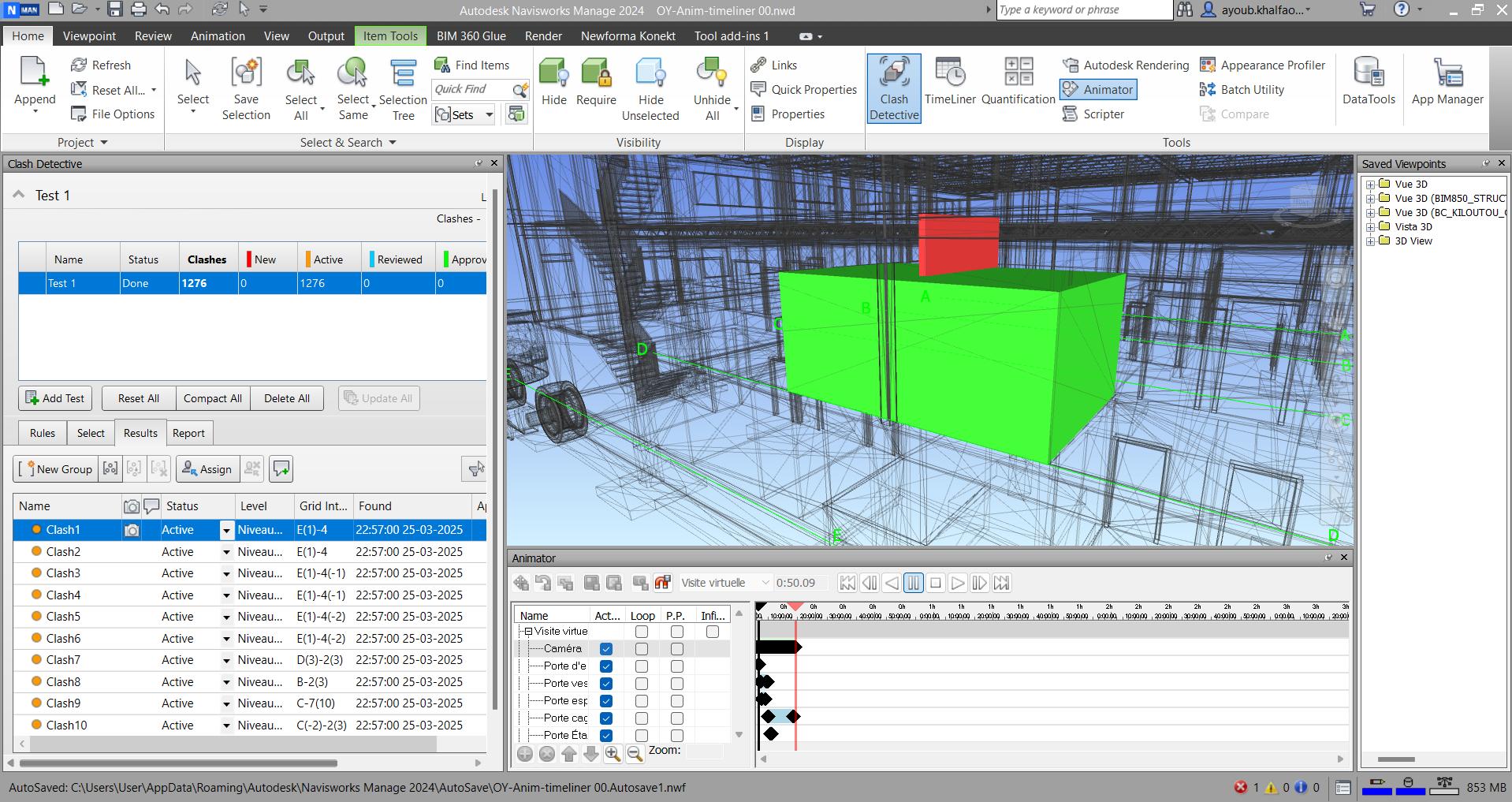Enable Loop for Visite virtuelle scene
Screen dimensions: 1512x802
click(642, 632)
